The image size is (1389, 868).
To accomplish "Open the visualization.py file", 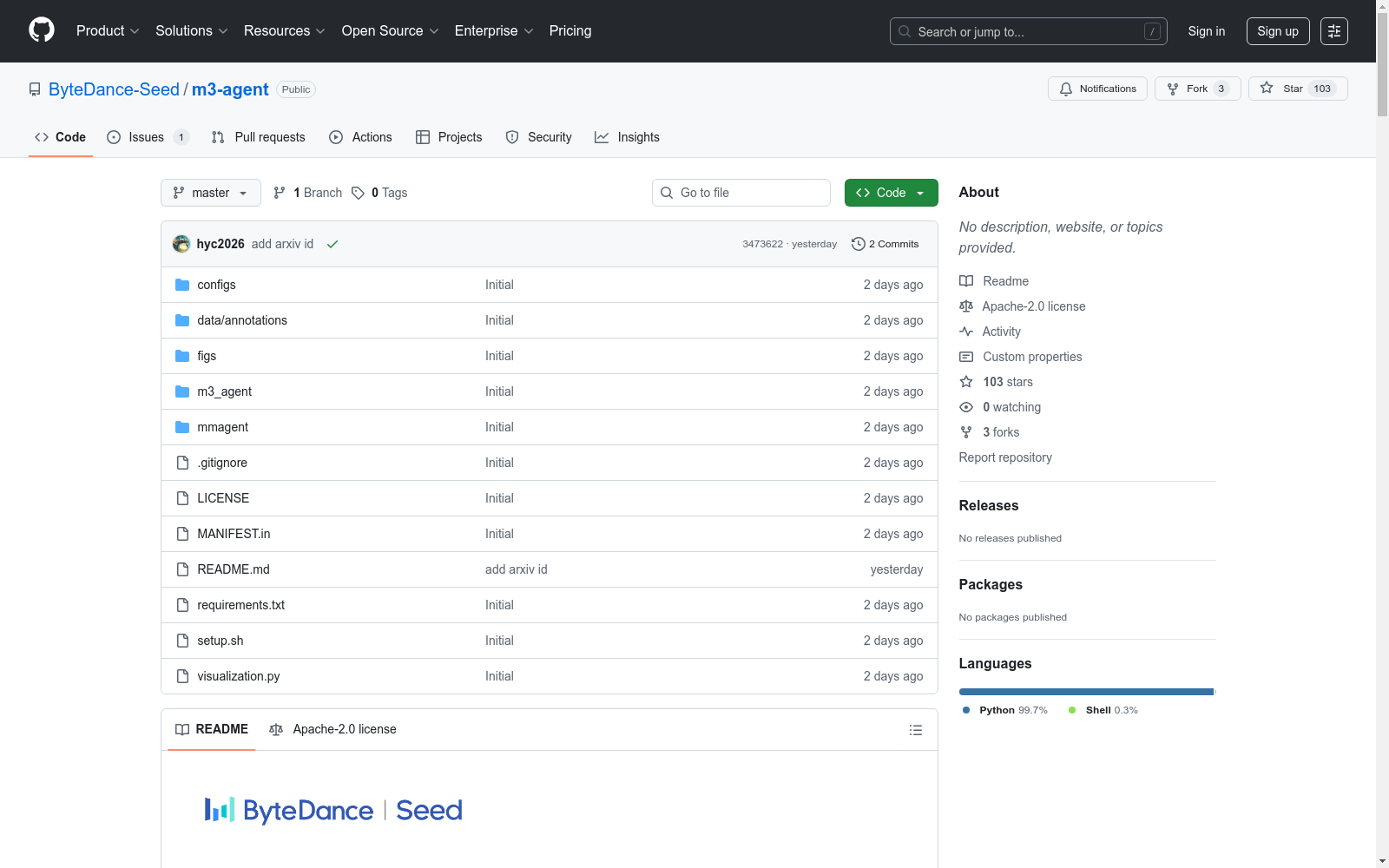I will [x=239, y=676].
